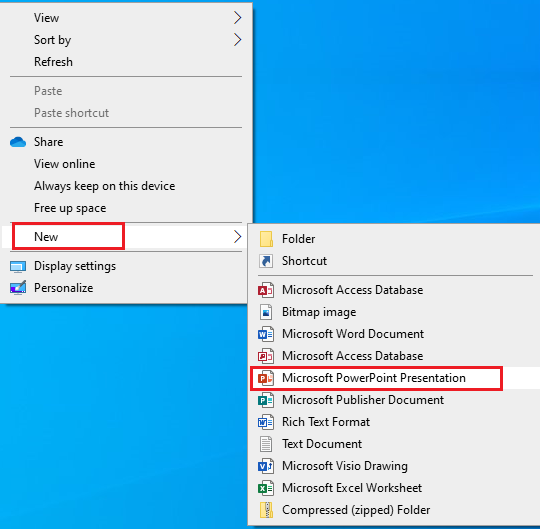Choose Free up space
Viewport: 540px width, 529px height.
click(70, 208)
